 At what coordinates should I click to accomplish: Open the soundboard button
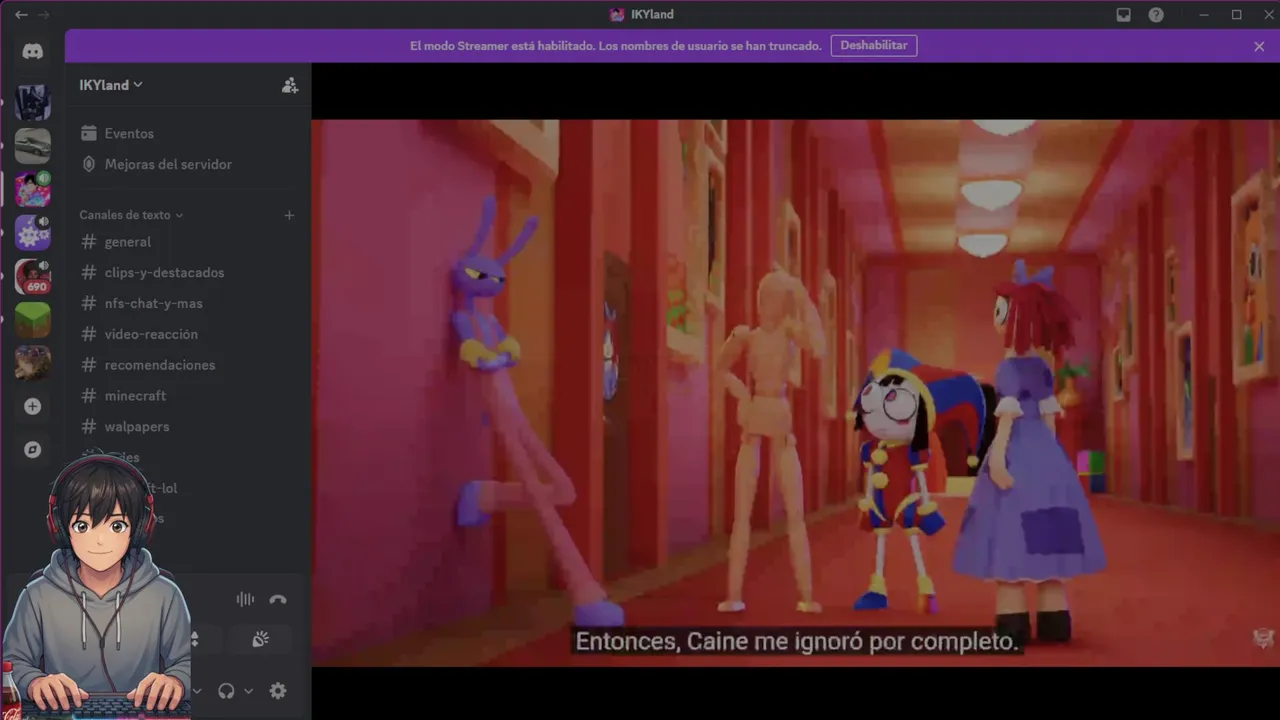[x=260, y=640]
